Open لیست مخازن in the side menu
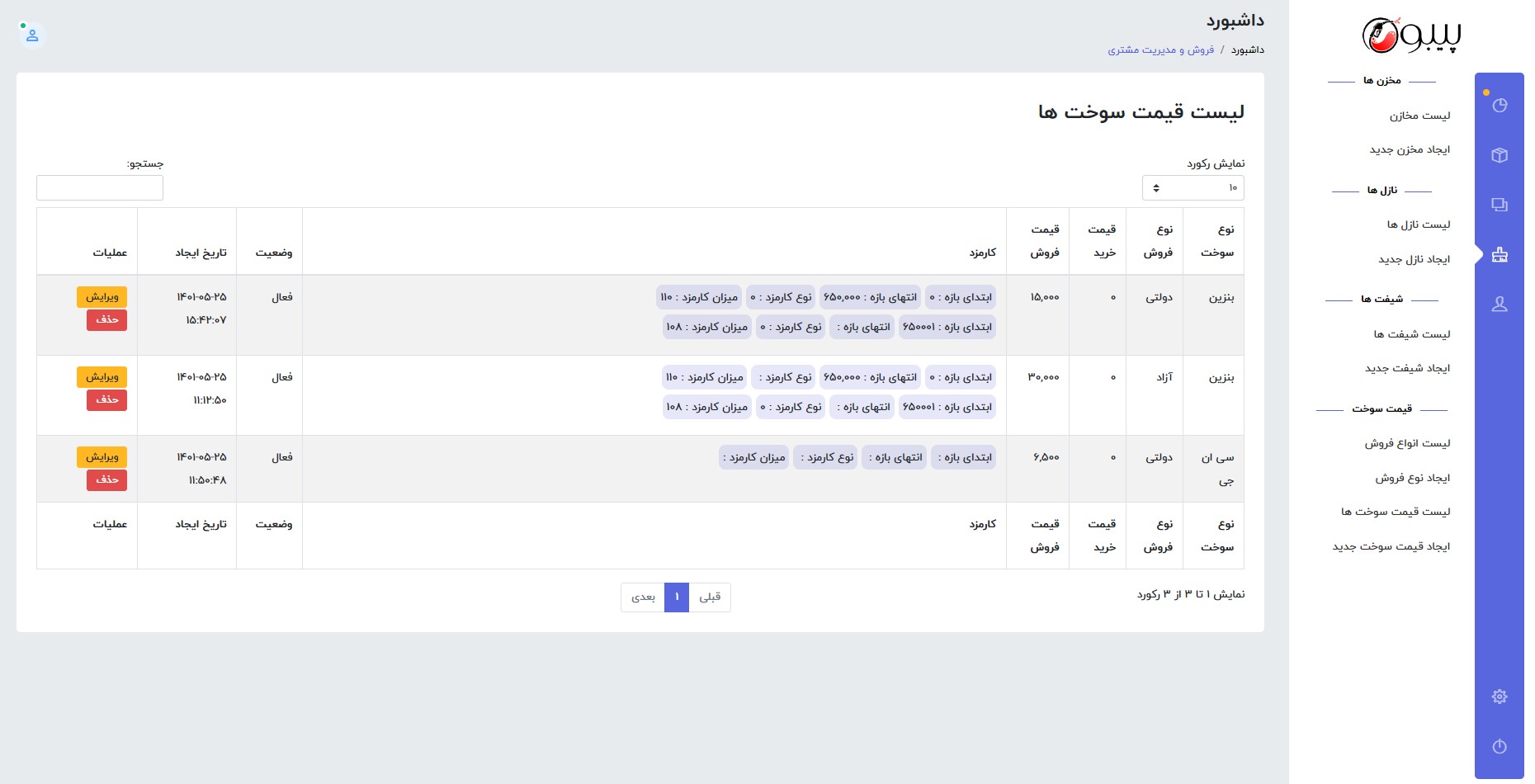1535x784 pixels. tap(1419, 116)
